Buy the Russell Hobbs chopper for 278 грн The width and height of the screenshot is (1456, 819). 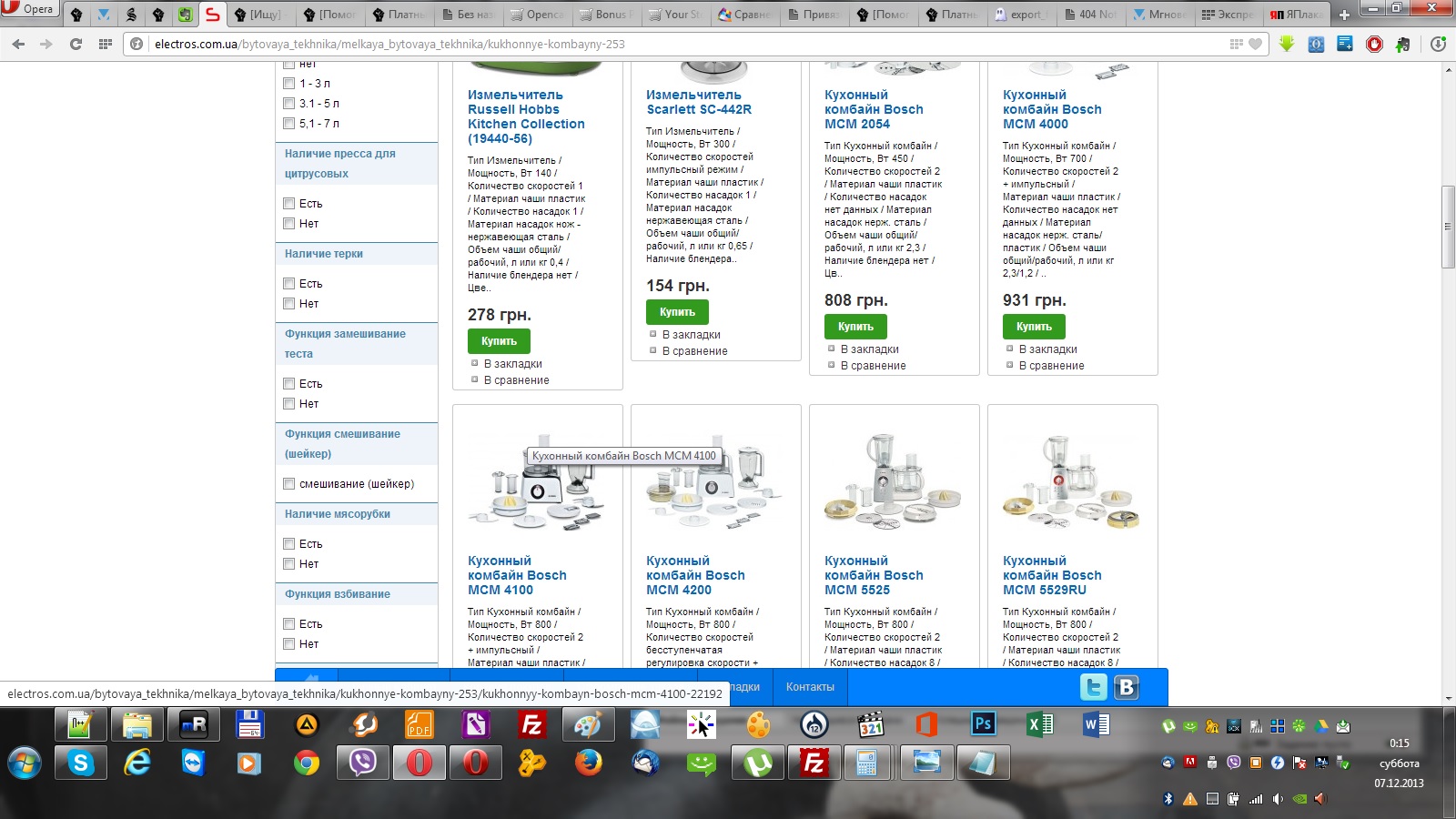pos(499,341)
